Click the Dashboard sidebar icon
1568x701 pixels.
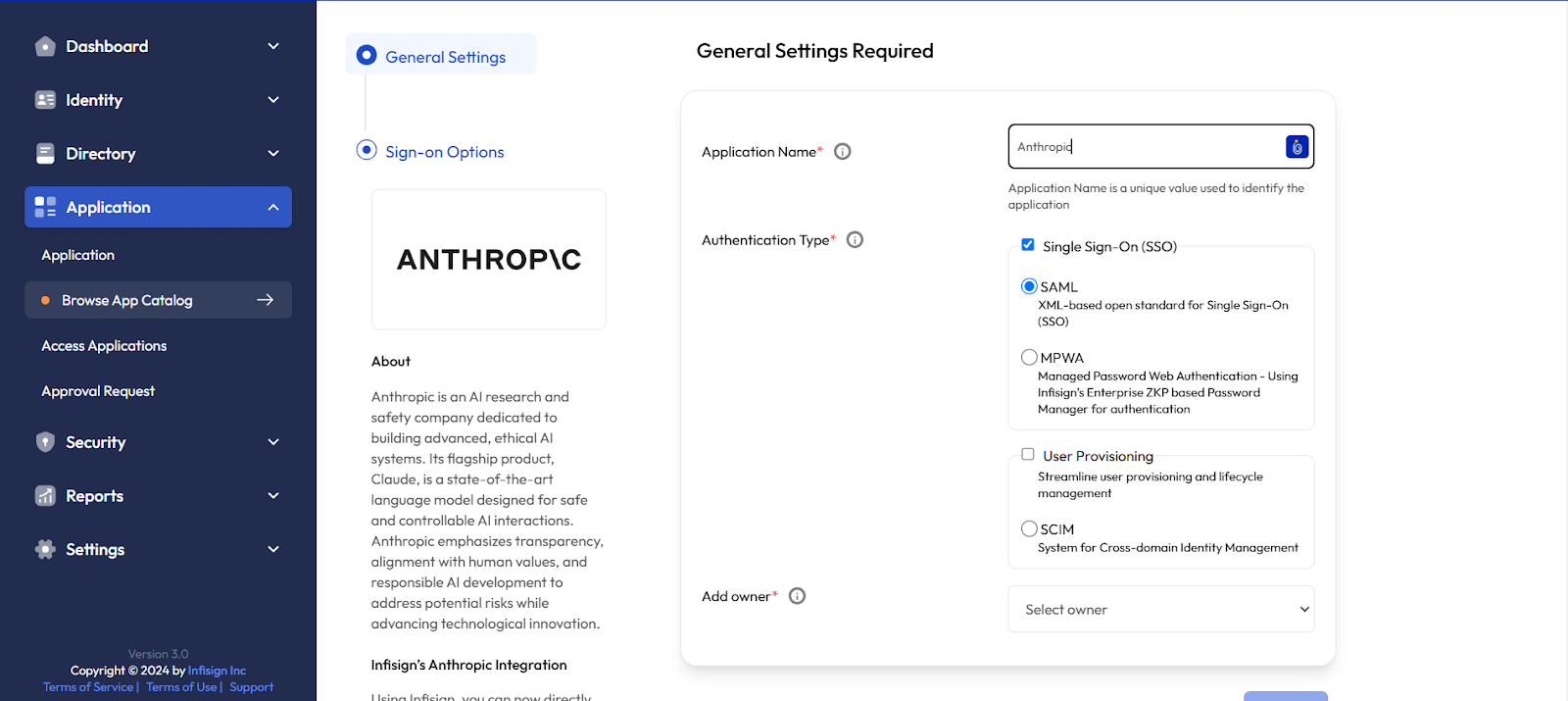pos(45,46)
